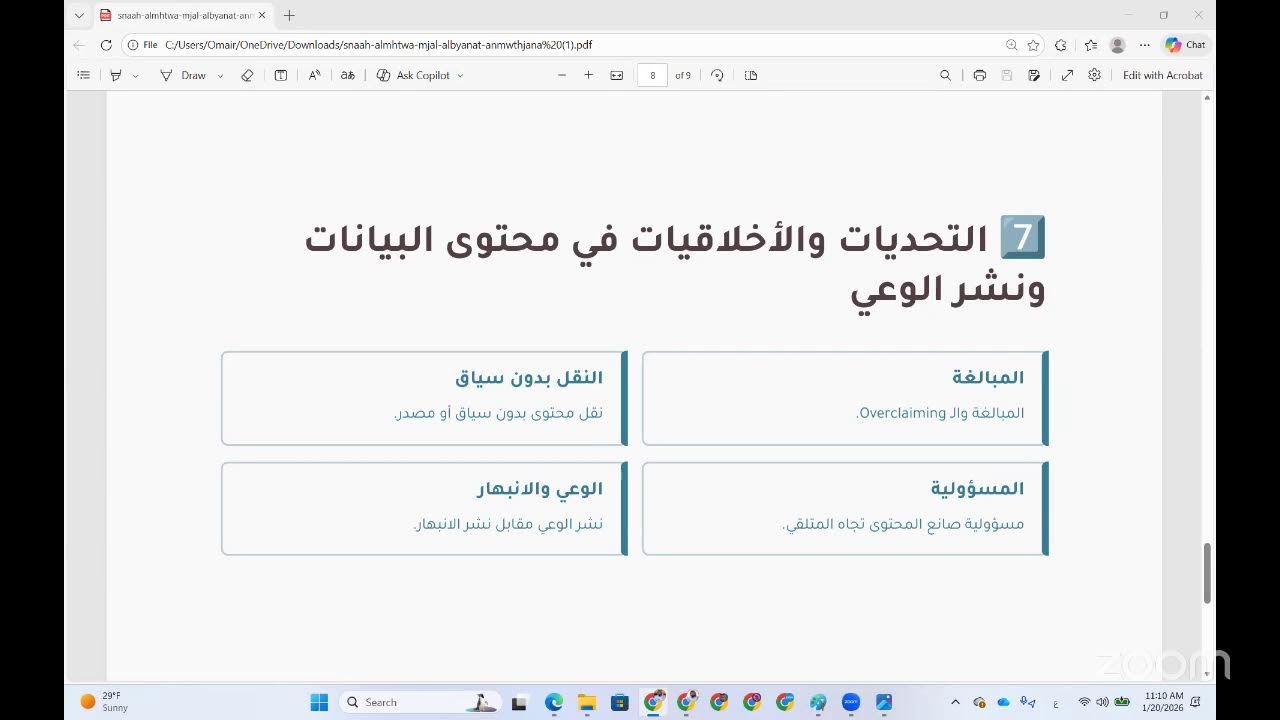Image resolution: width=1280 pixels, height=720 pixels.
Task: Enter full screen mode
Action: [1067, 75]
